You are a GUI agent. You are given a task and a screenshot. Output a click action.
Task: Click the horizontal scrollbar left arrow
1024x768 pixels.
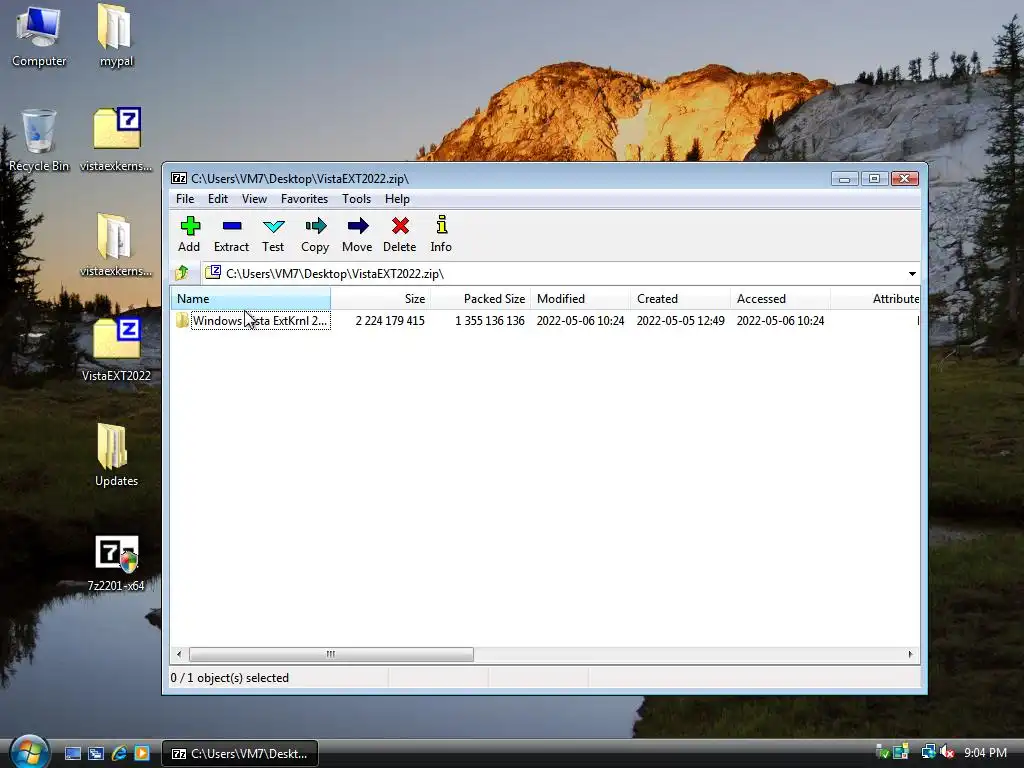click(x=180, y=654)
